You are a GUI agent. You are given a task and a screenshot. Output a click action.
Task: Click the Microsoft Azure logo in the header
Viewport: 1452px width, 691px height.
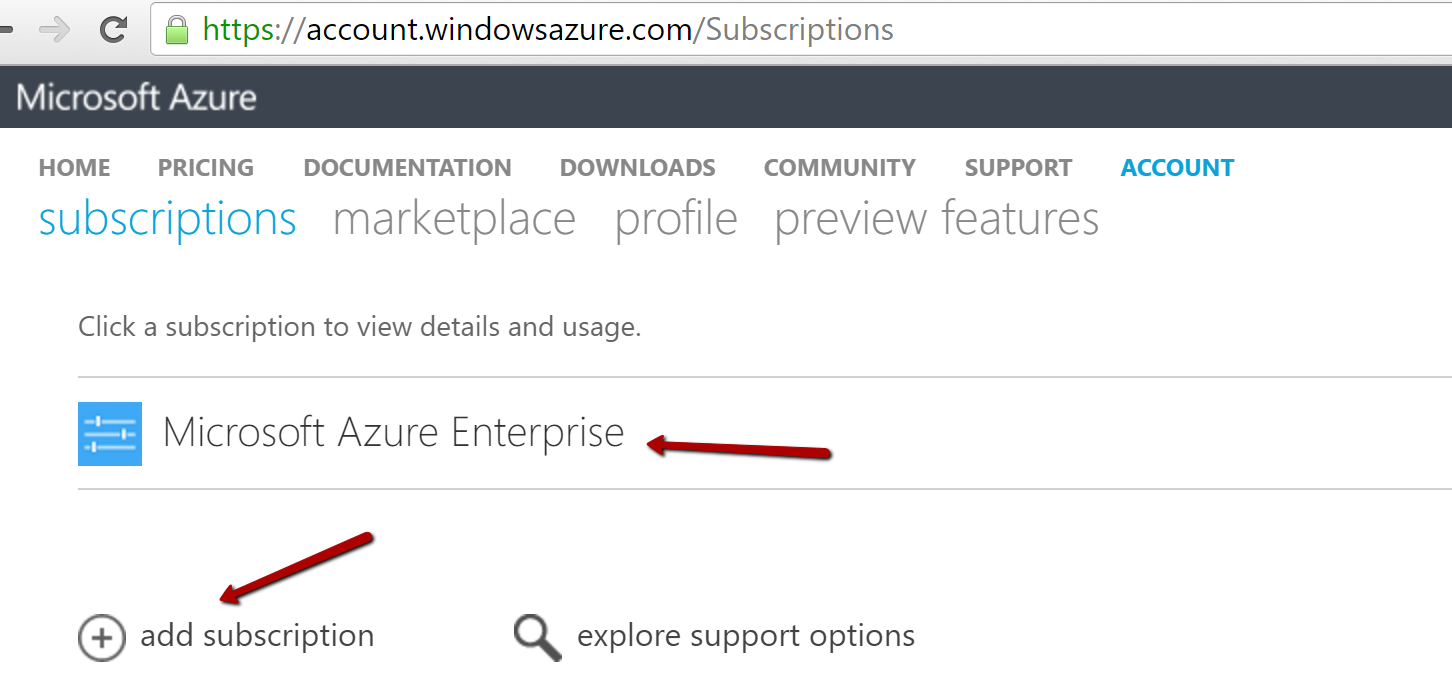pos(137,97)
